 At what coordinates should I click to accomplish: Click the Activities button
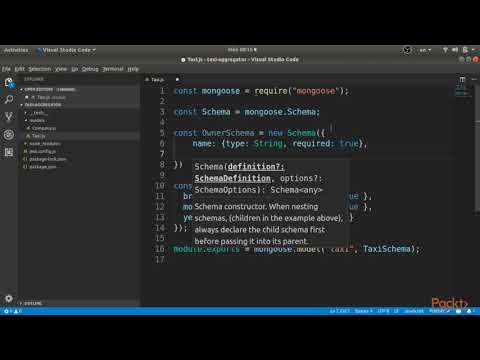[x=16, y=50]
